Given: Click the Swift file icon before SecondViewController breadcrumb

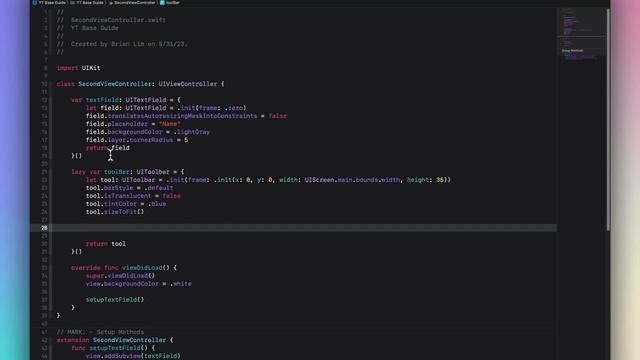Looking at the screenshot, I should coord(111,2).
